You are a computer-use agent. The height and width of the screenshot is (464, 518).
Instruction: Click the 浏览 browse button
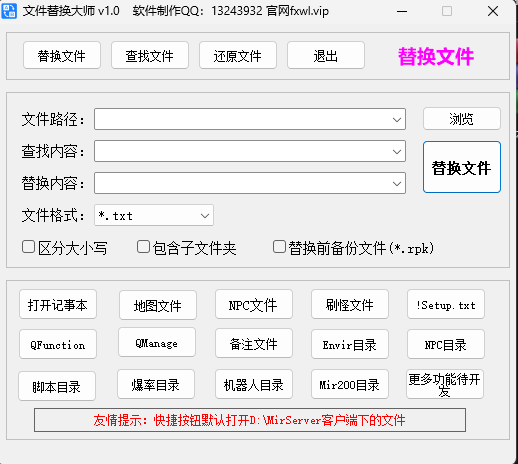(462, 119)
